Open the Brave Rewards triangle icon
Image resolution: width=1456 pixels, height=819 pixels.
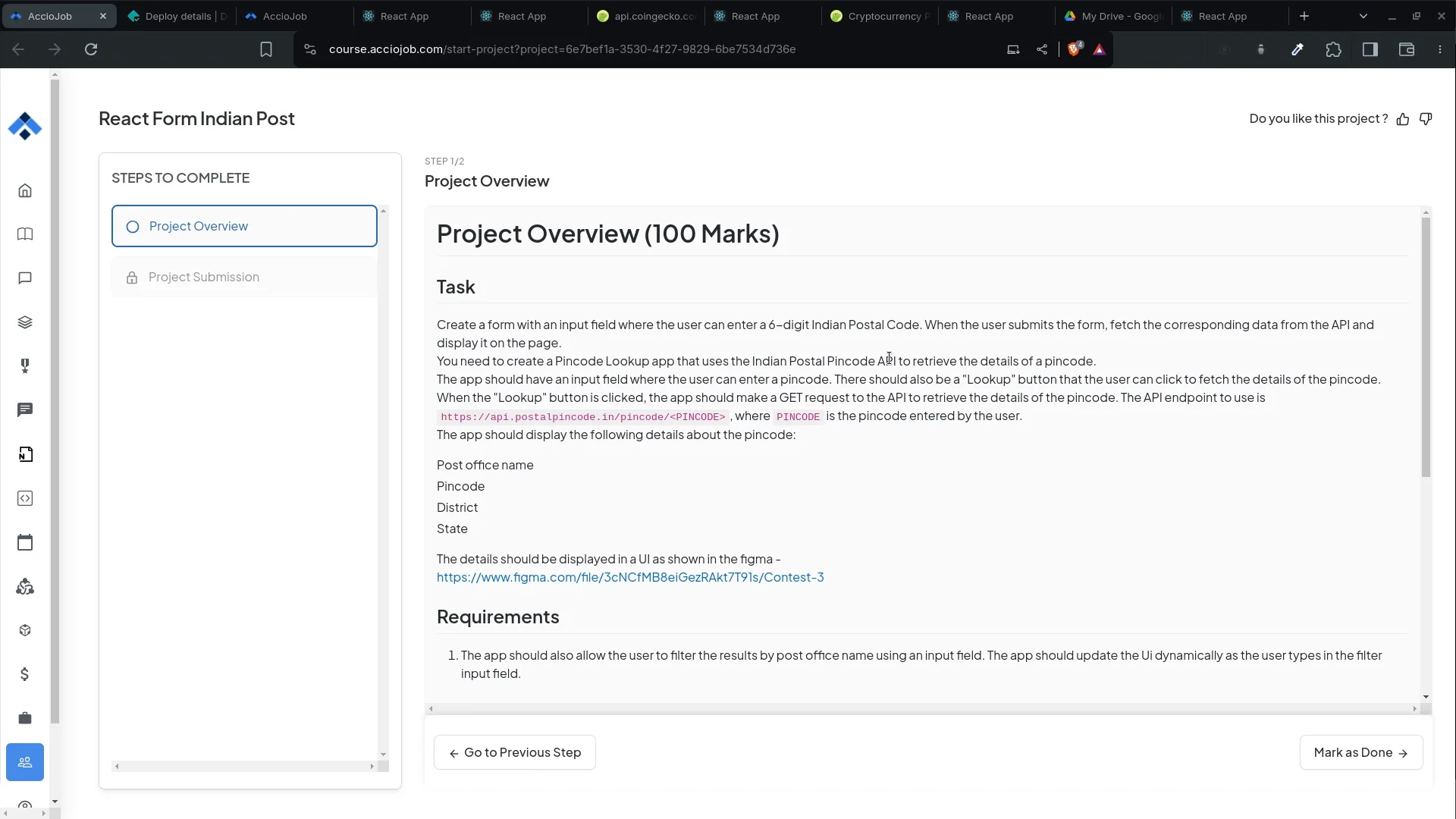coord(1100,49)
